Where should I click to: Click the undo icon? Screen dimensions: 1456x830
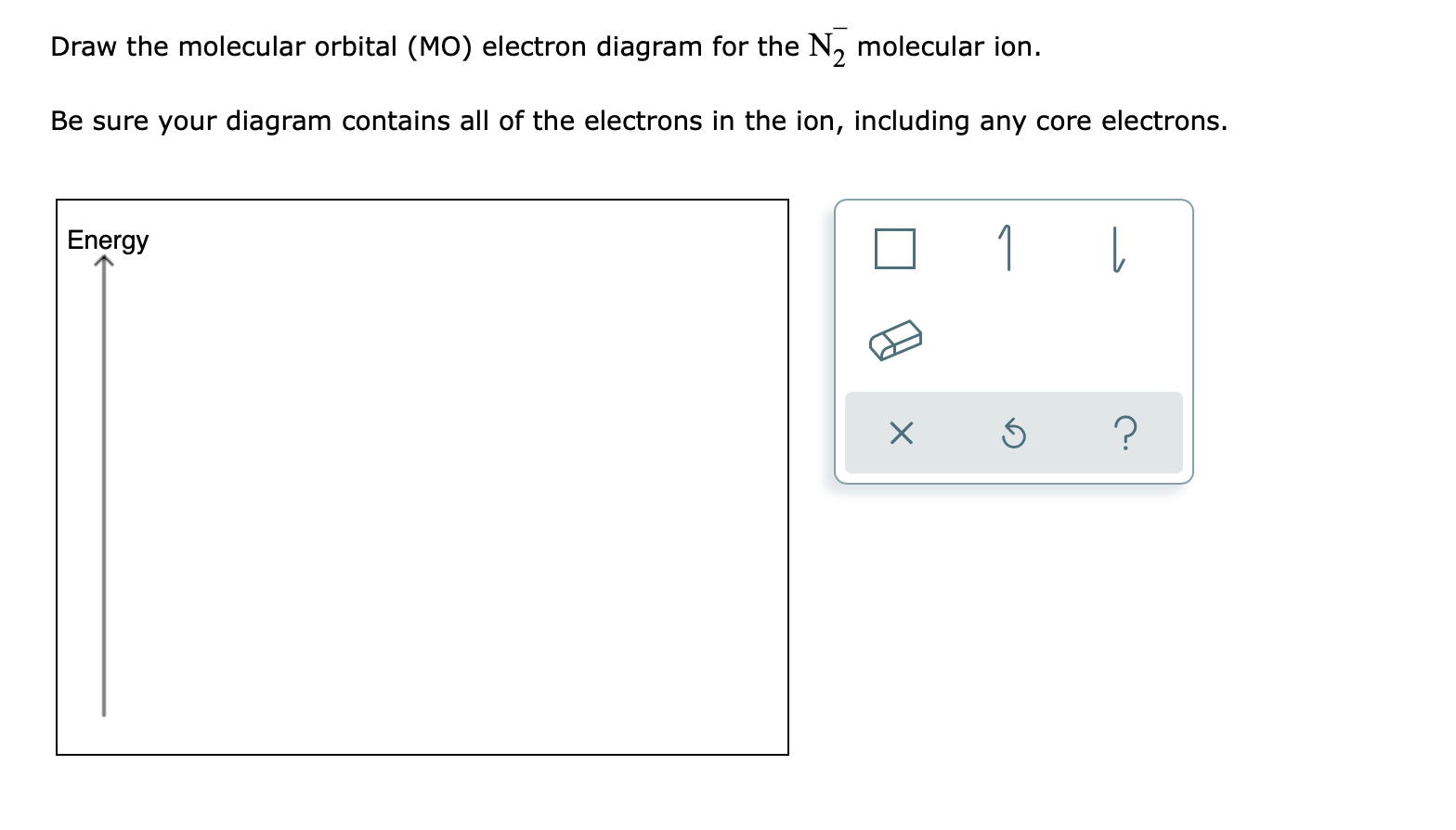coord(1014,433)
